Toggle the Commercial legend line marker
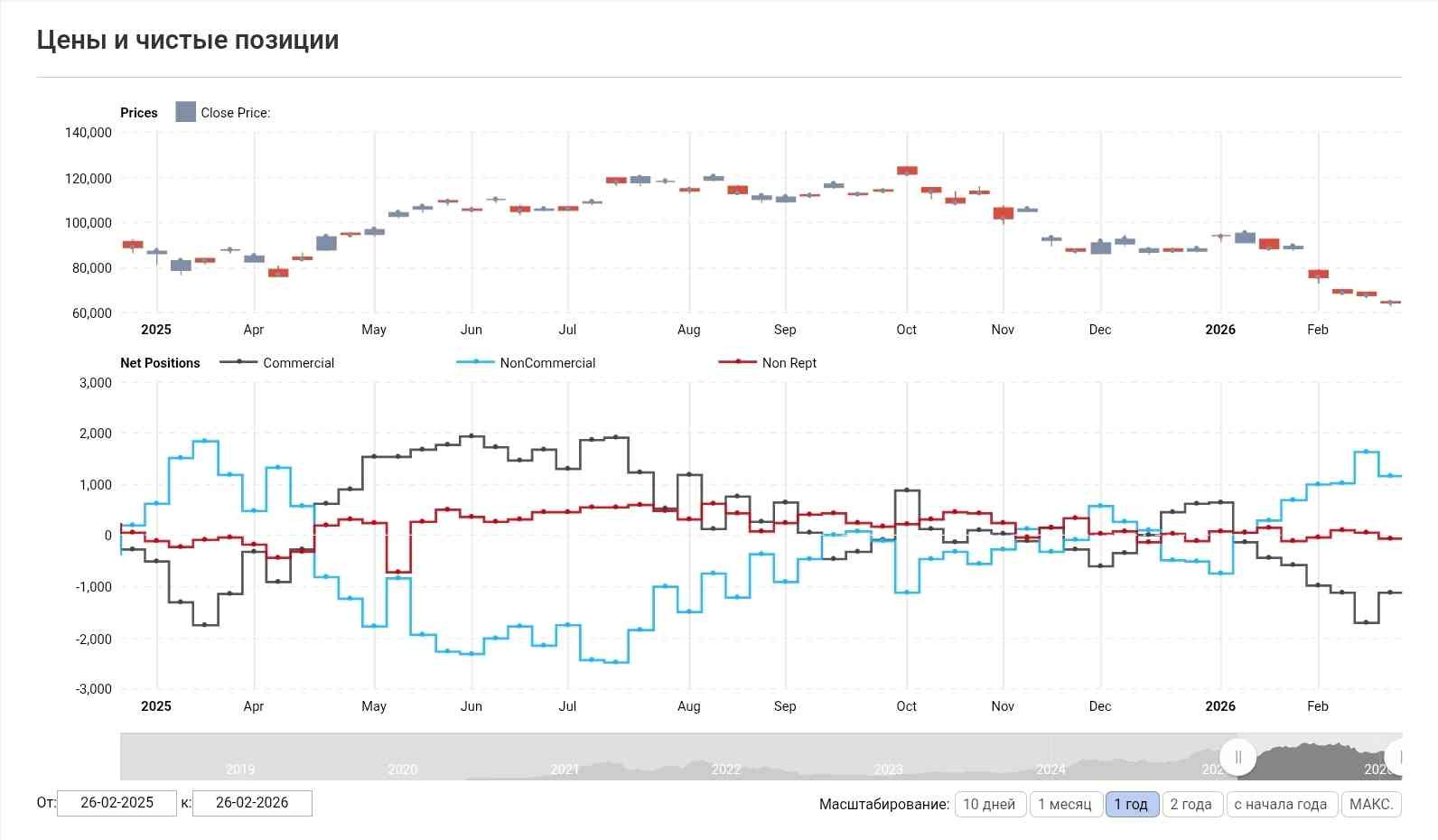The image size is (1438, 840). (x=238, y=362)
